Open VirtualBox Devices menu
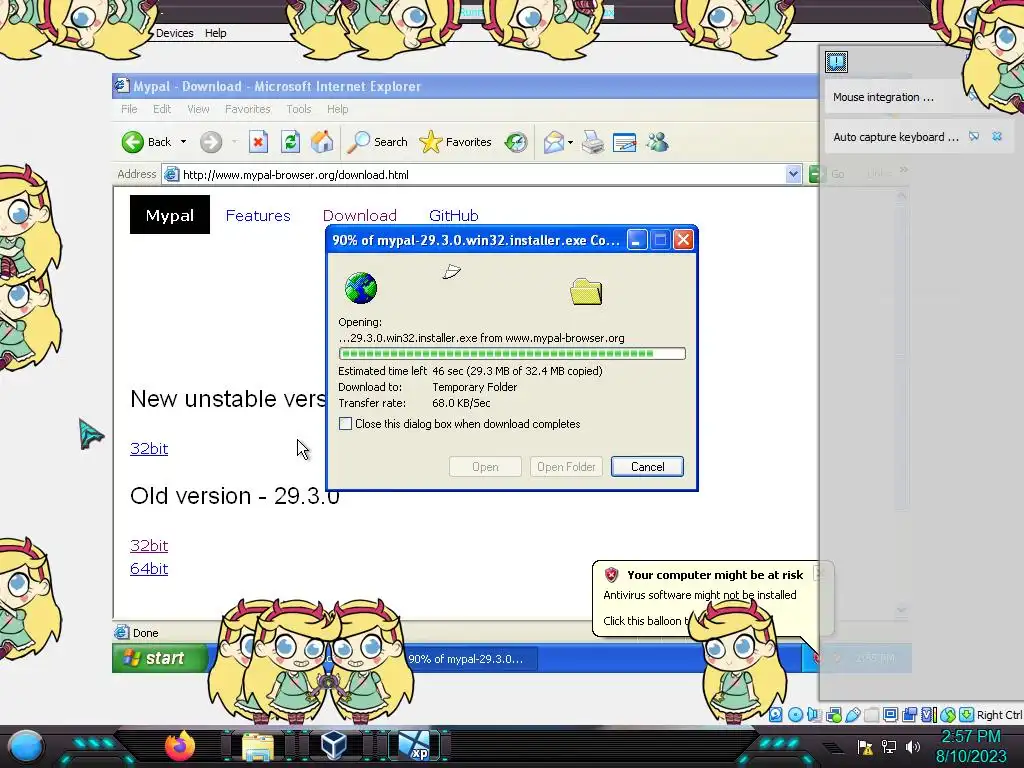The image size is (1024, 768). click(174, 33)
